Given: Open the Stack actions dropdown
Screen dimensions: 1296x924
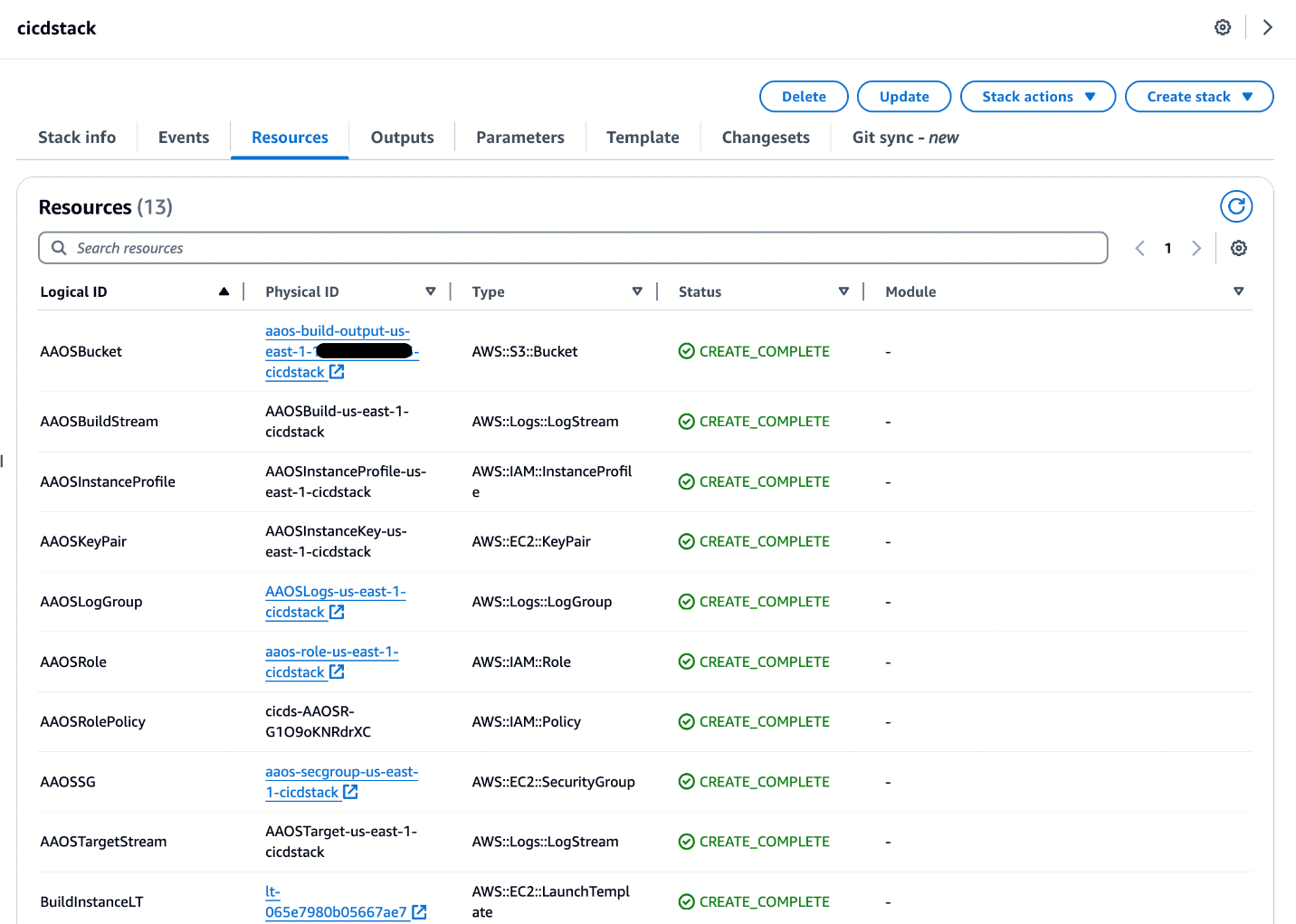Looking at the screenshot, I should click(1037, 96).
